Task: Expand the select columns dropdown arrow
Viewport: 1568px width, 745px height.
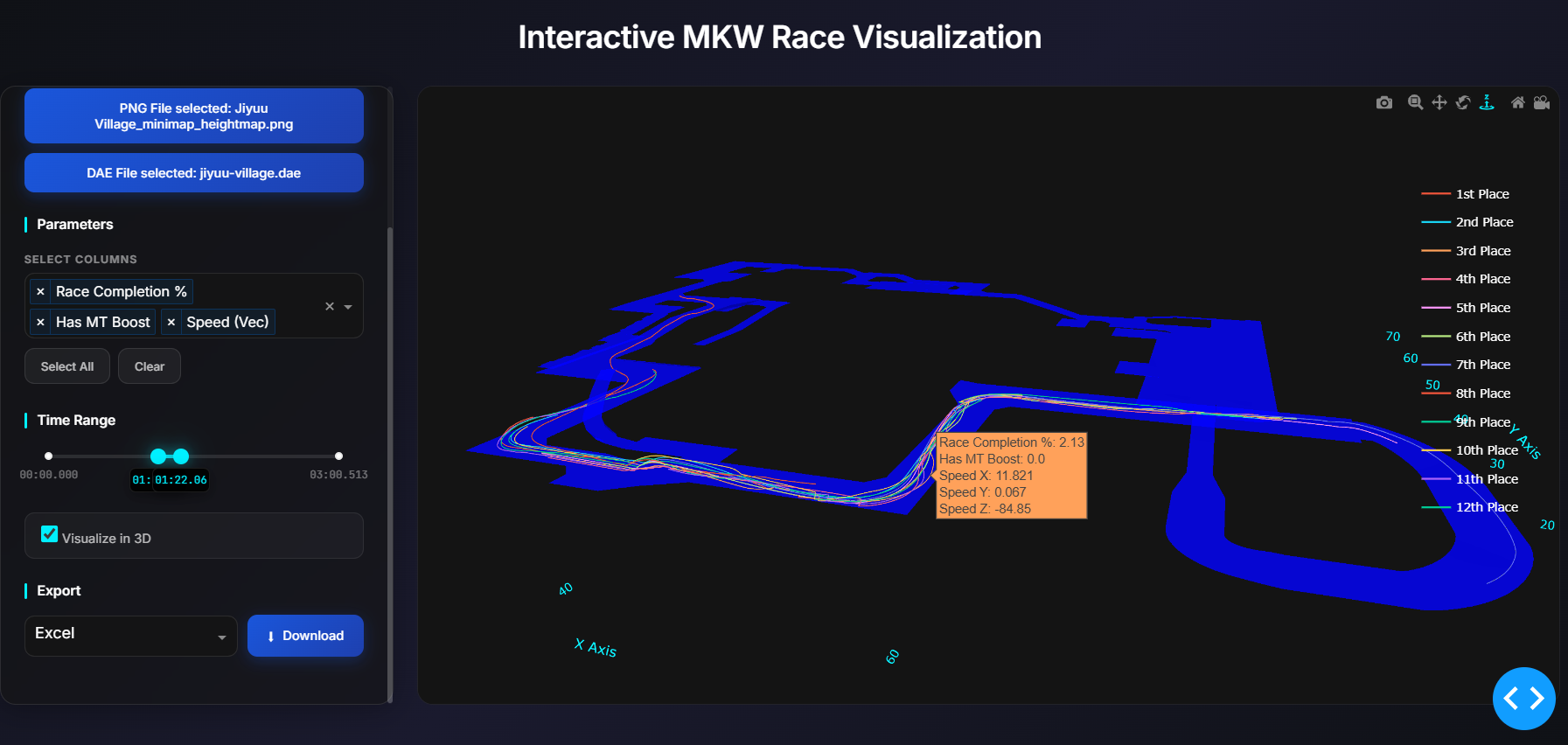Action: 348,307
